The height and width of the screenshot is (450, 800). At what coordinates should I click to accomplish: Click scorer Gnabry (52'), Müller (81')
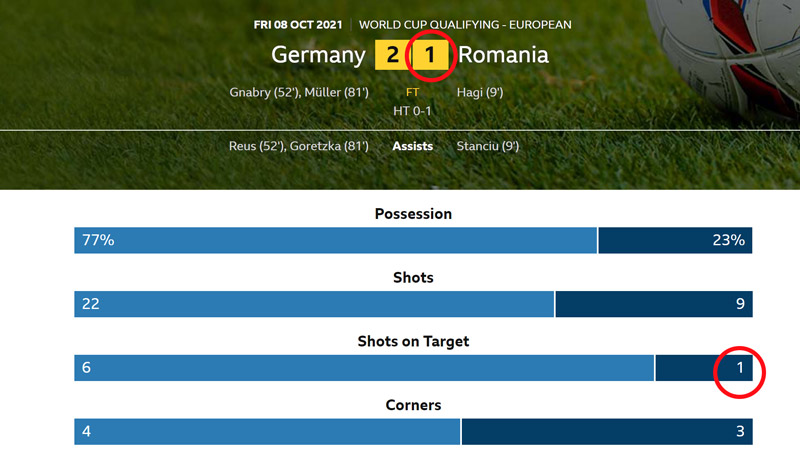(299, 92)
